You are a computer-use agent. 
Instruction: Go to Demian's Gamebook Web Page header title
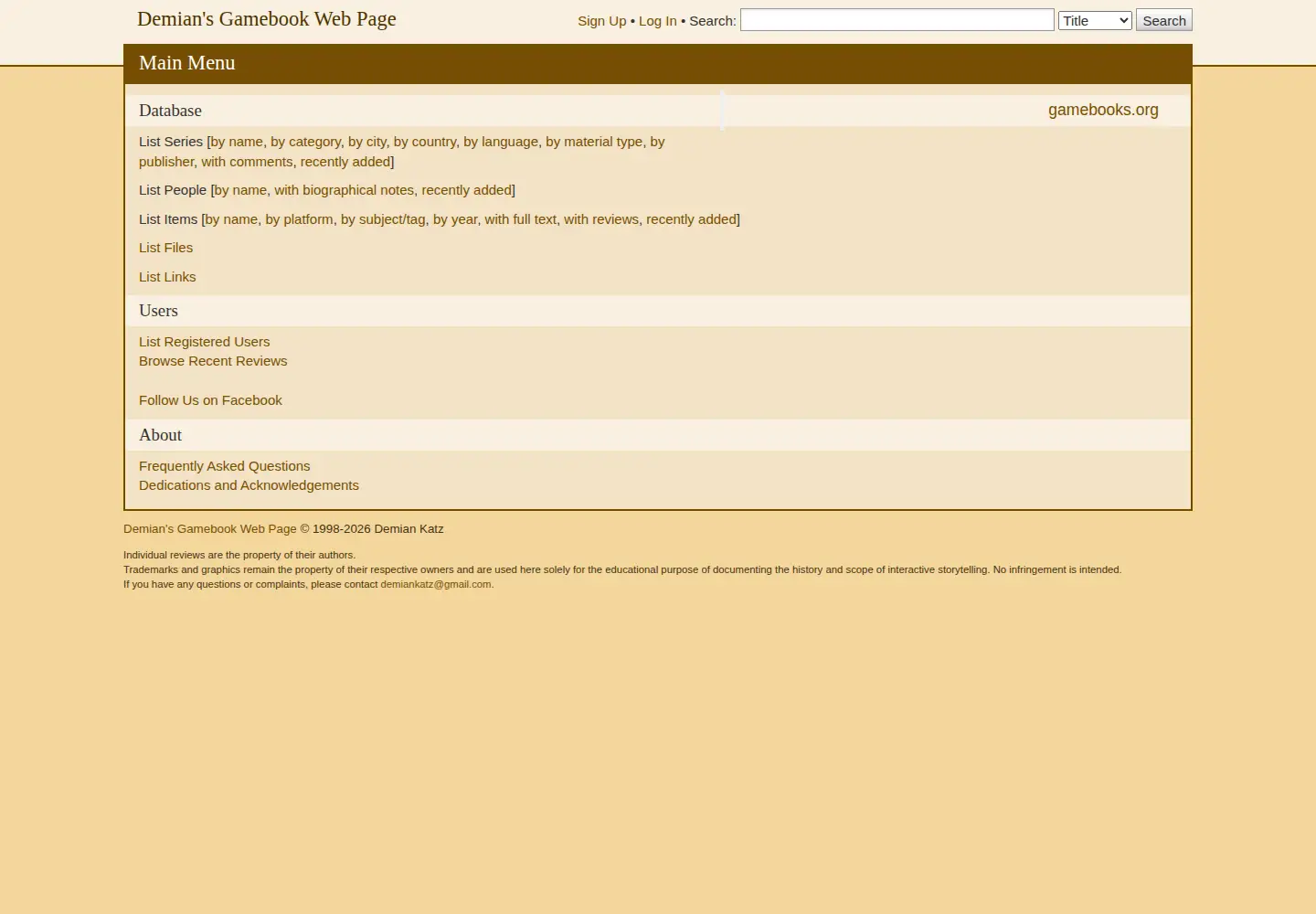(x=267, y=19)
